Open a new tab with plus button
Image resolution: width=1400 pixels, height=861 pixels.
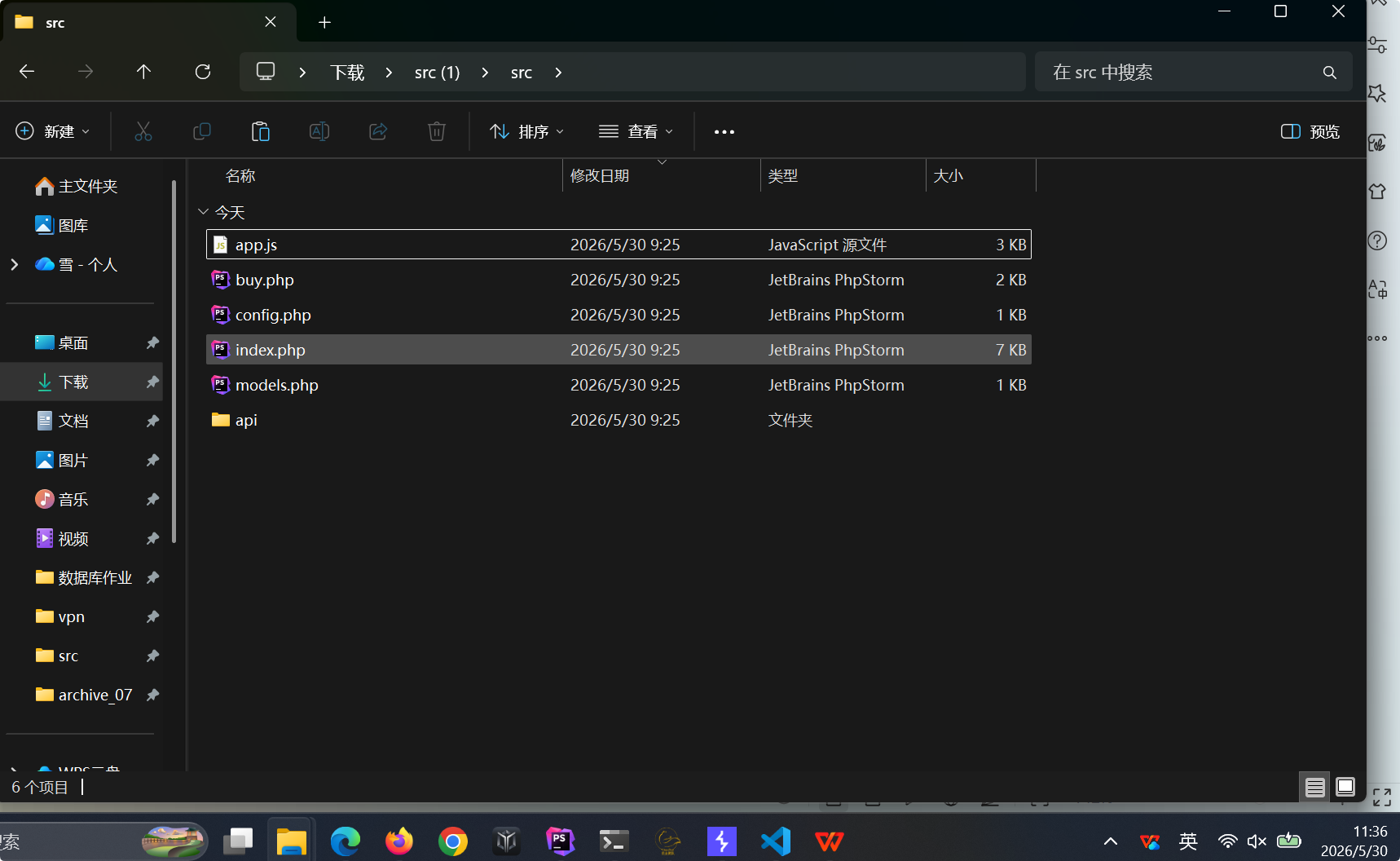coord(324,22)
